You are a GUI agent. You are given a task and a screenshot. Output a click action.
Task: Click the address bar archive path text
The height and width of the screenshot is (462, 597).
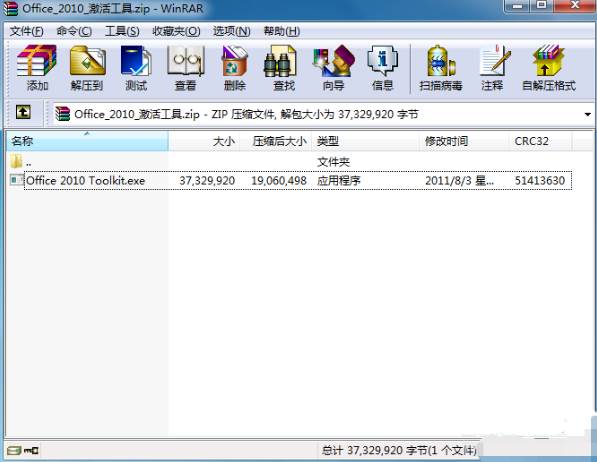(x=246, y=114)
